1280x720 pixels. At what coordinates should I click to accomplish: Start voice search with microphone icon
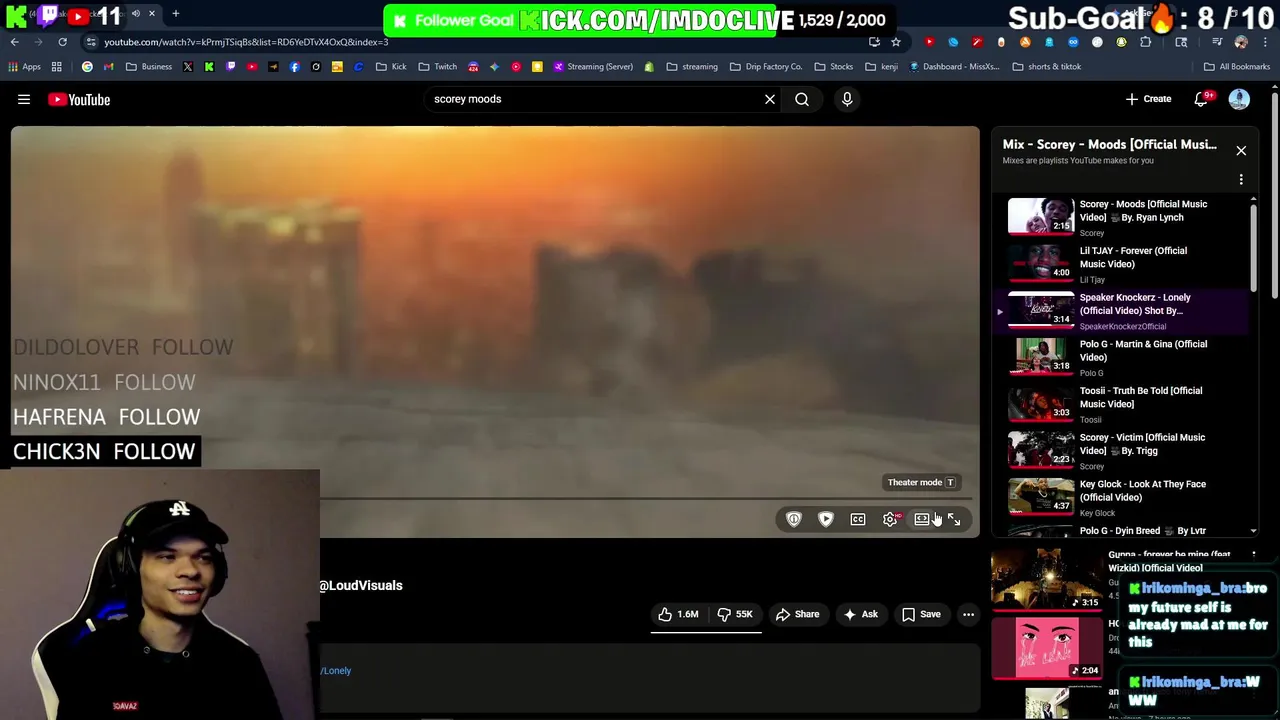[x=847, y=99]
